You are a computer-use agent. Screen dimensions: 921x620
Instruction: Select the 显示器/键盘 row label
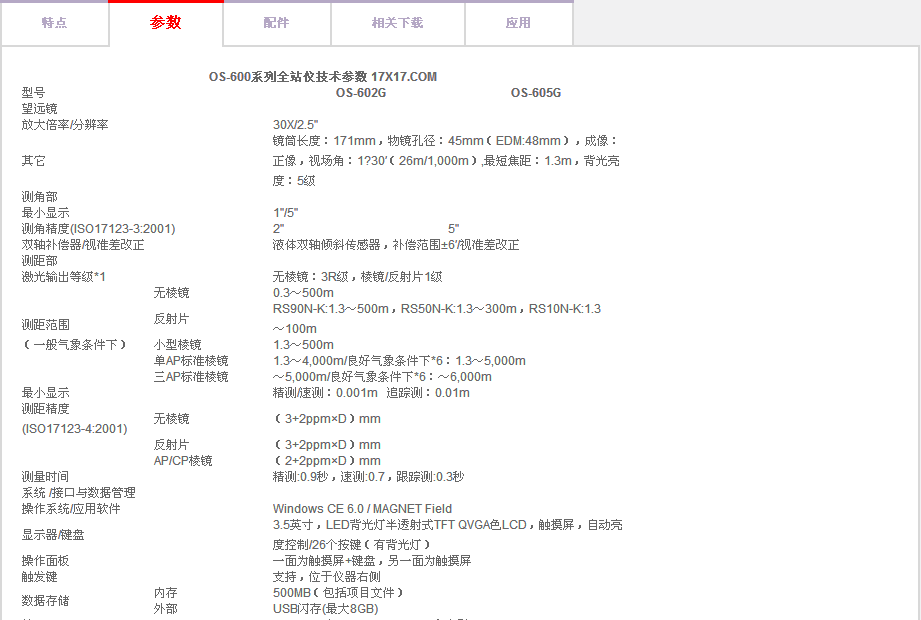[53, 535]
